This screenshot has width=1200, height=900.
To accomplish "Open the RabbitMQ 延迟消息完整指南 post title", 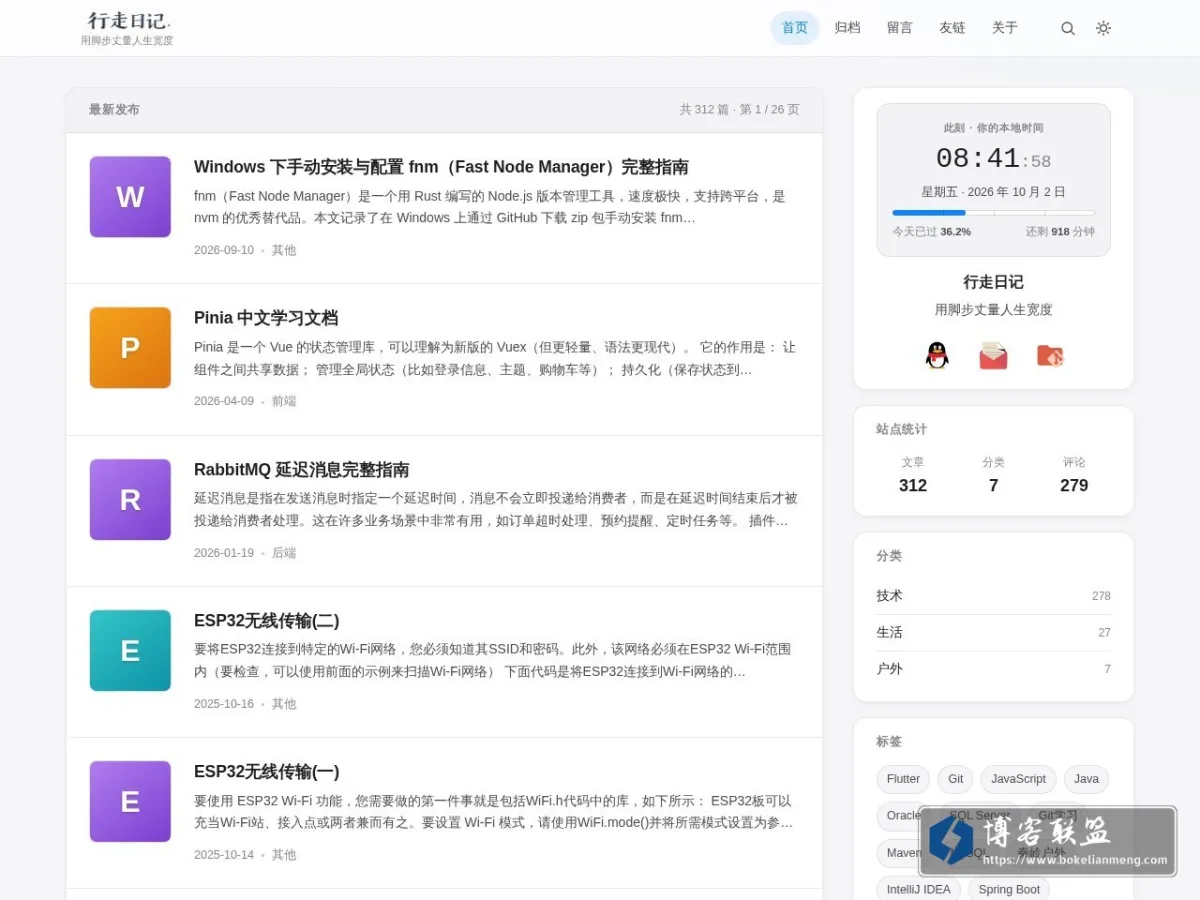I will [x=302, y=470].
